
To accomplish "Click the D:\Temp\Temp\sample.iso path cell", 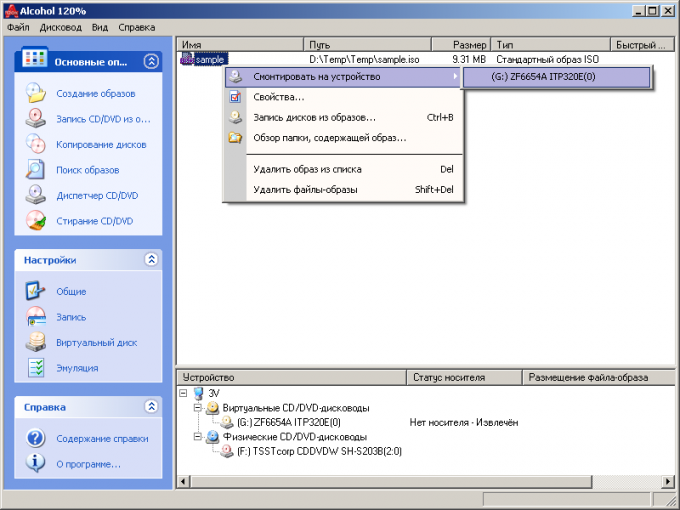I will tap(364, 59).
